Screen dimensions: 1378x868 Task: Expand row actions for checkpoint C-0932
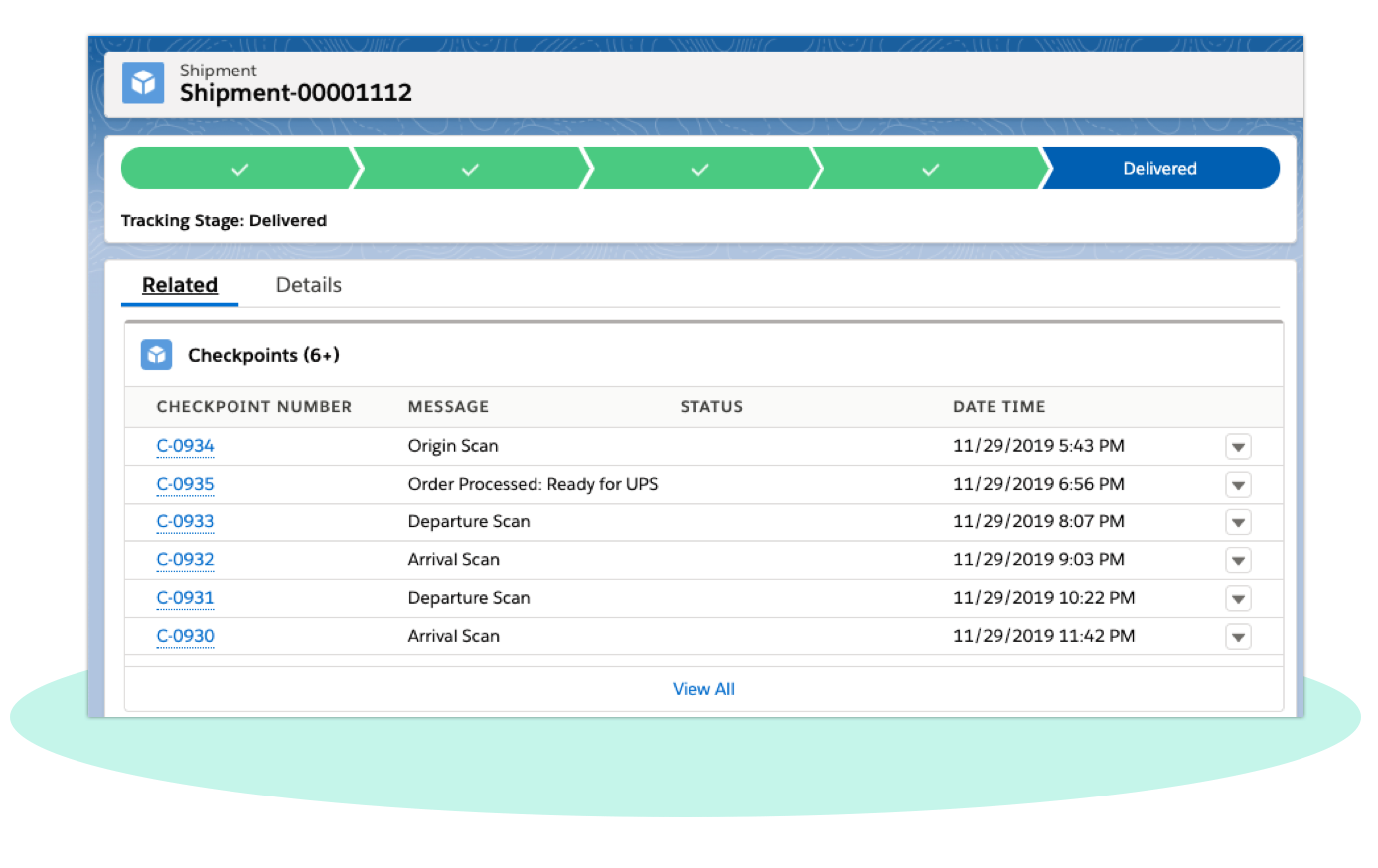(x=1238, y=560)
